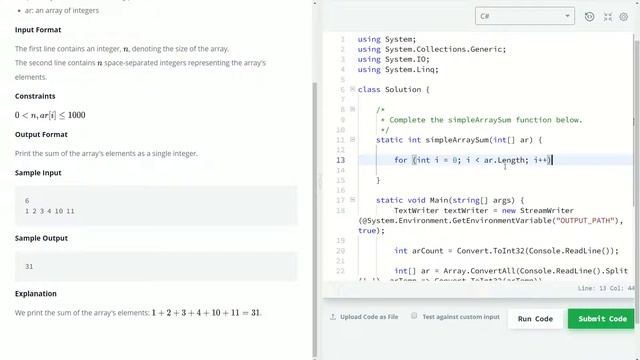Viewport: 640px width, 360px height.
Task: Click 'using System.Linq;' code line
Action: [x=398, y=69]
